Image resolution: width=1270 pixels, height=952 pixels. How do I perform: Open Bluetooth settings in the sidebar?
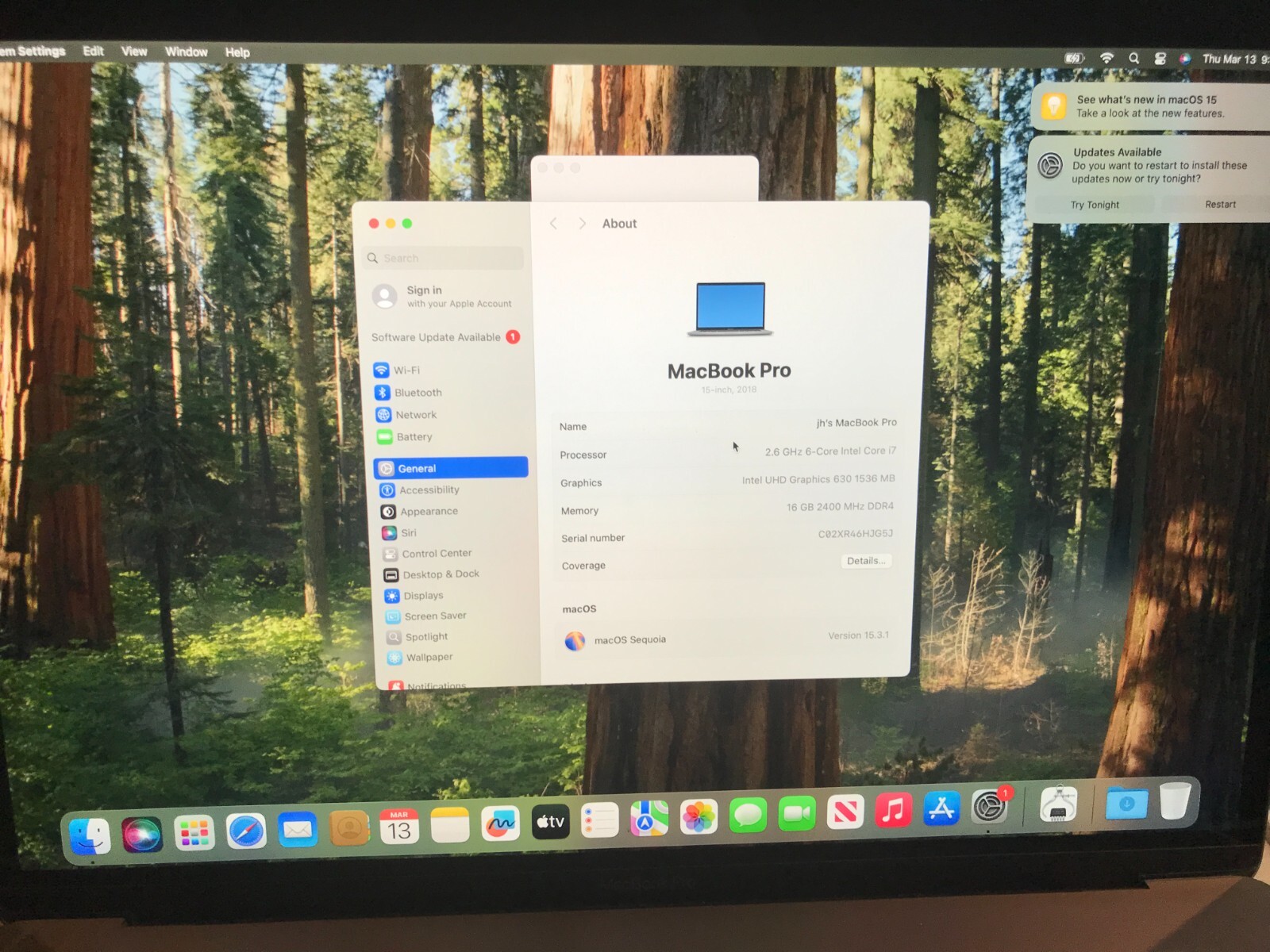pos(418,392)
